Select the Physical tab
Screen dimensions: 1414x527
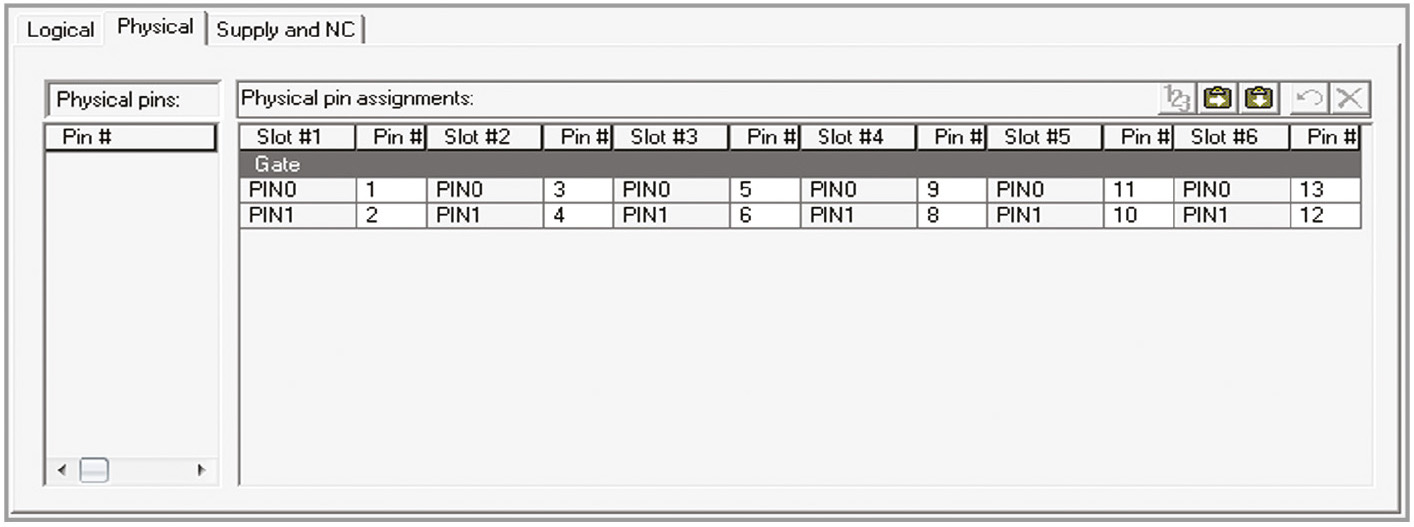[x=155, y=27]
